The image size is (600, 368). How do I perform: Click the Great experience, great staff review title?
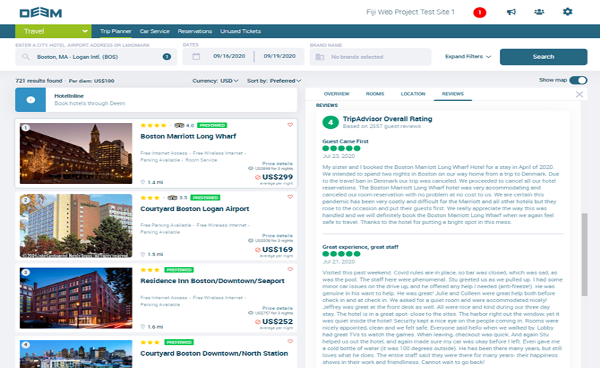pos(360,247)
